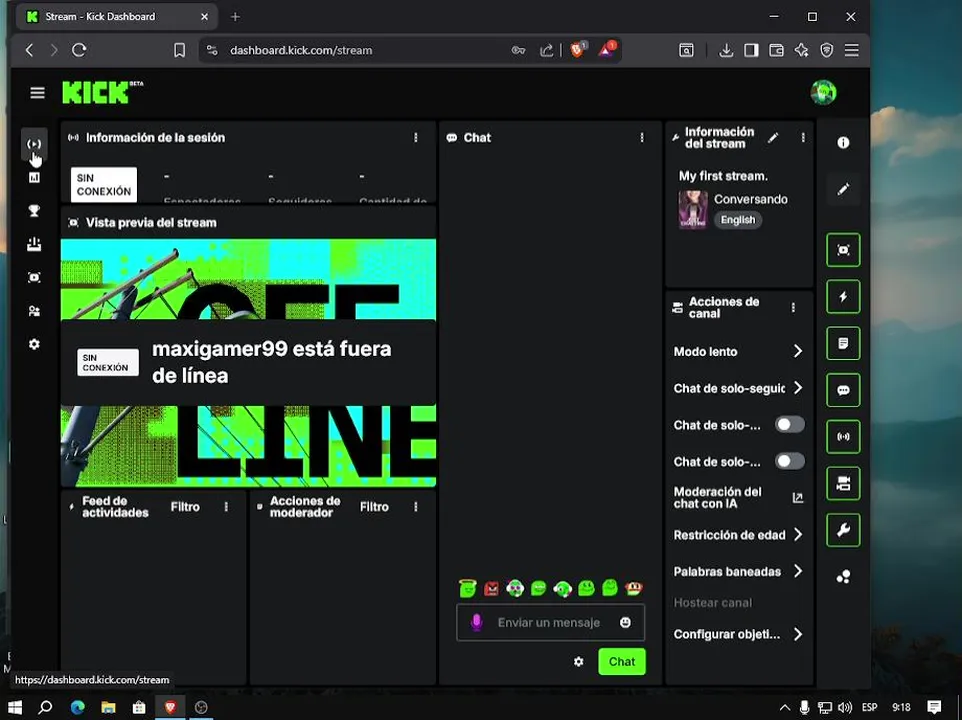The image size is (962, 720).
Task: Toggle the wrench stream info widget icon
Action: pos(843,530)
